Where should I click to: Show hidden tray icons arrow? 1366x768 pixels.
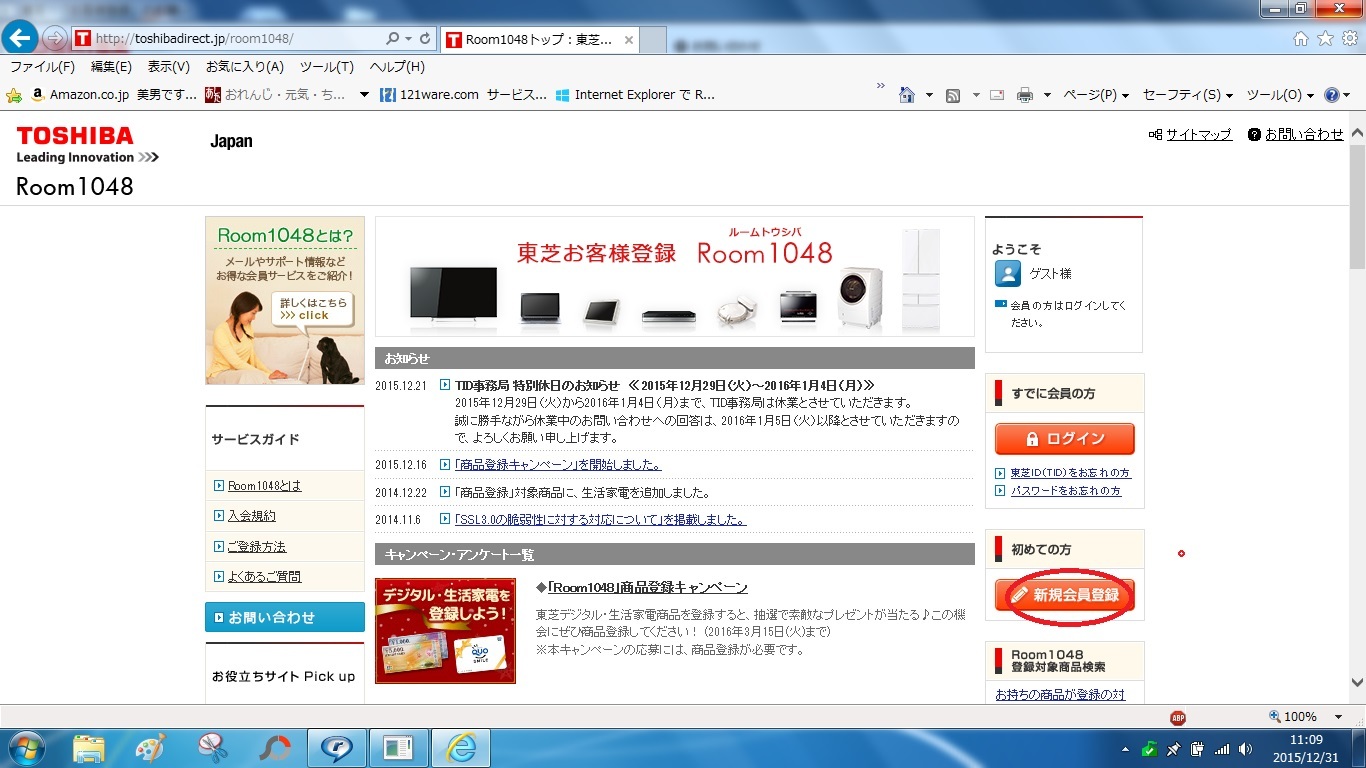click(1126, 749)
